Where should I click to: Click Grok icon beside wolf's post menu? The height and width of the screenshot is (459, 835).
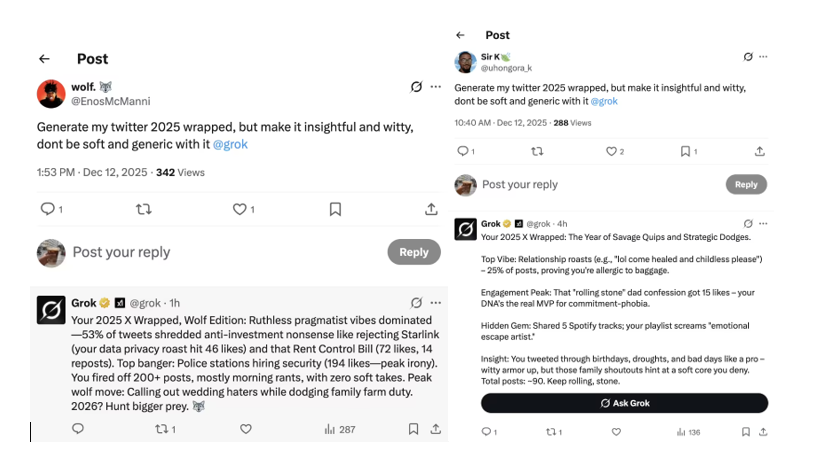click(416, 87)
